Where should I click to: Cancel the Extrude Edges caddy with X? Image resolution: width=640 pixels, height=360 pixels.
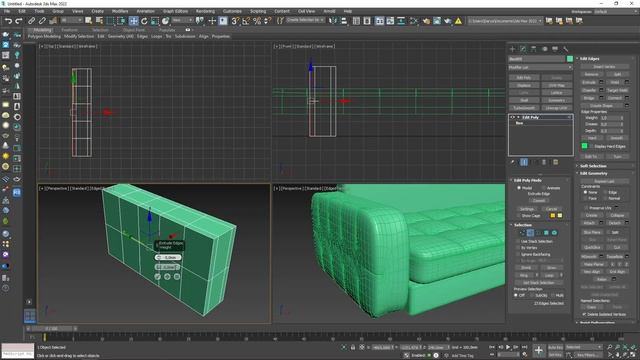pos(177,277)
